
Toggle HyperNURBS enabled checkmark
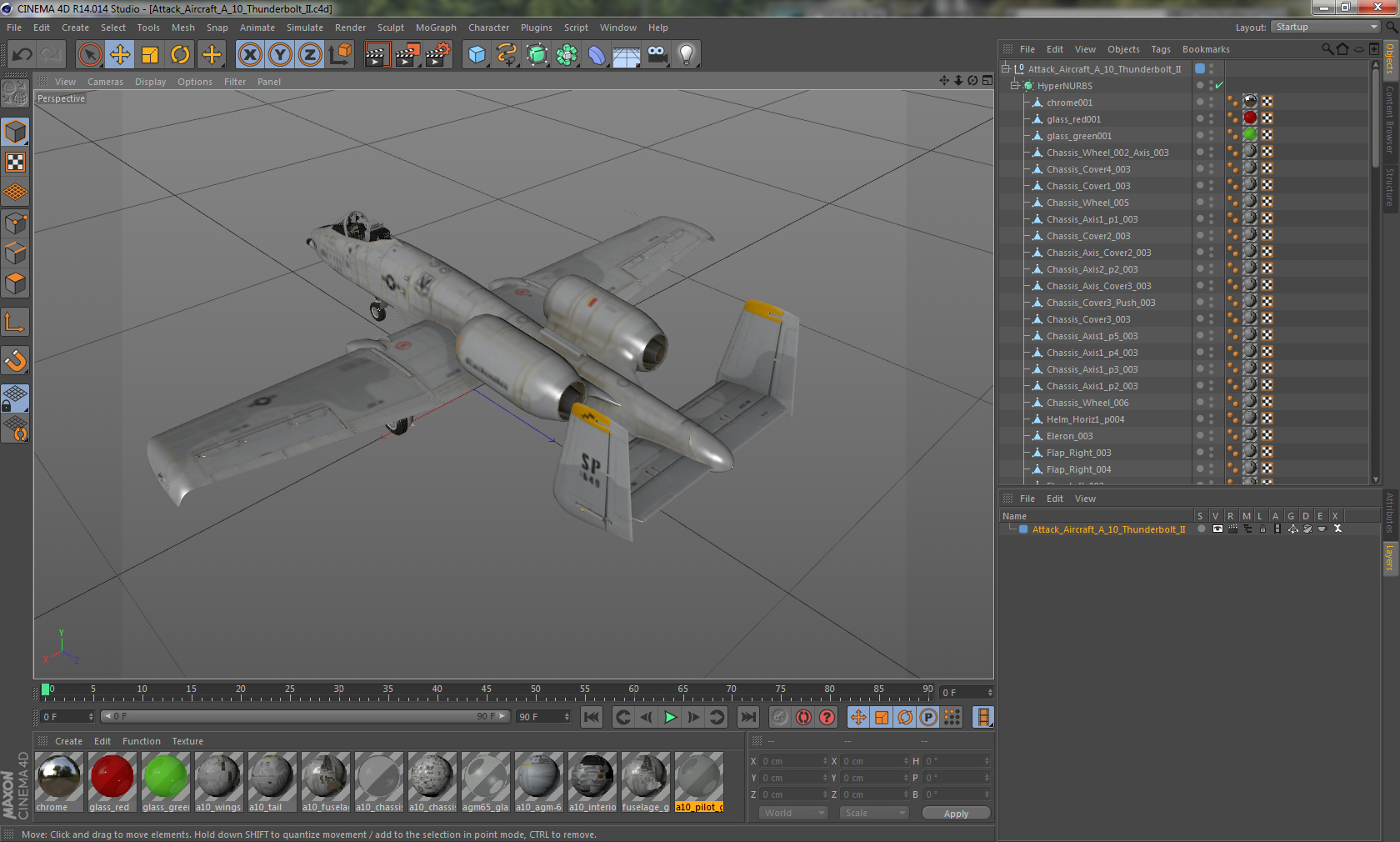tap(1219, 85)
